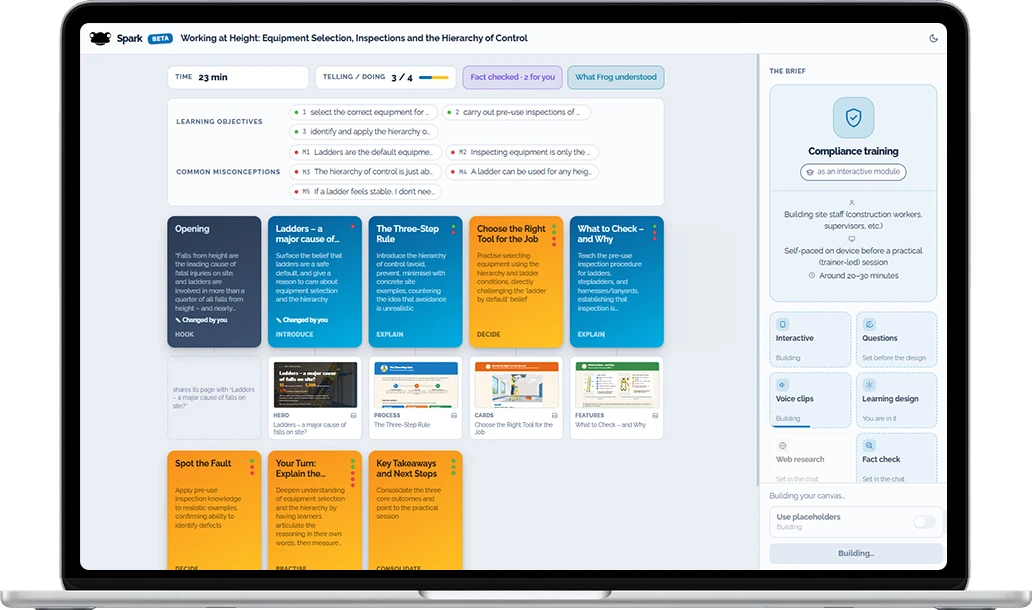
Task: Toggle the Use placeholders switch
Action: (x=924, y=522)
